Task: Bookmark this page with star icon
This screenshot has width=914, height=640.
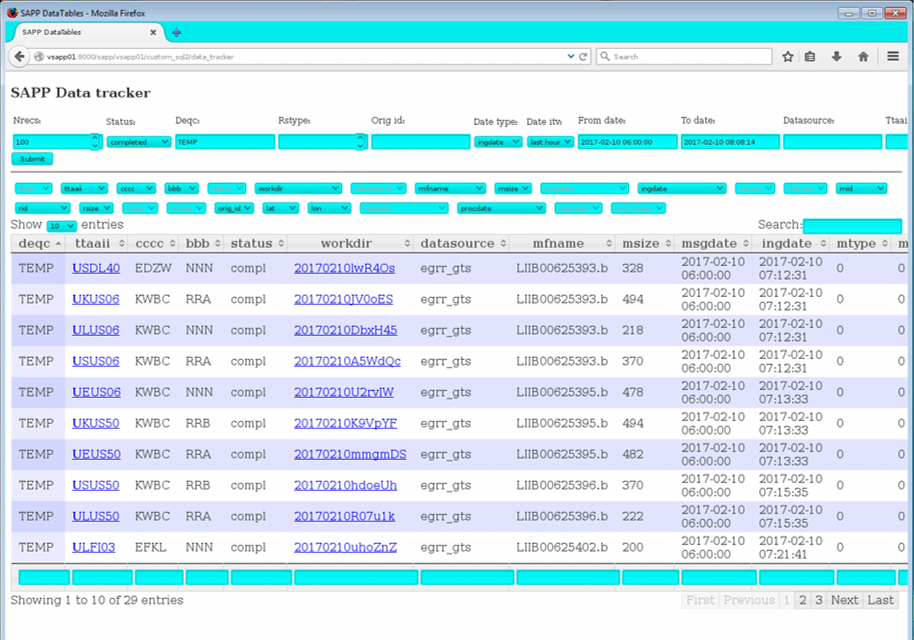Action: tap(788, 57)
